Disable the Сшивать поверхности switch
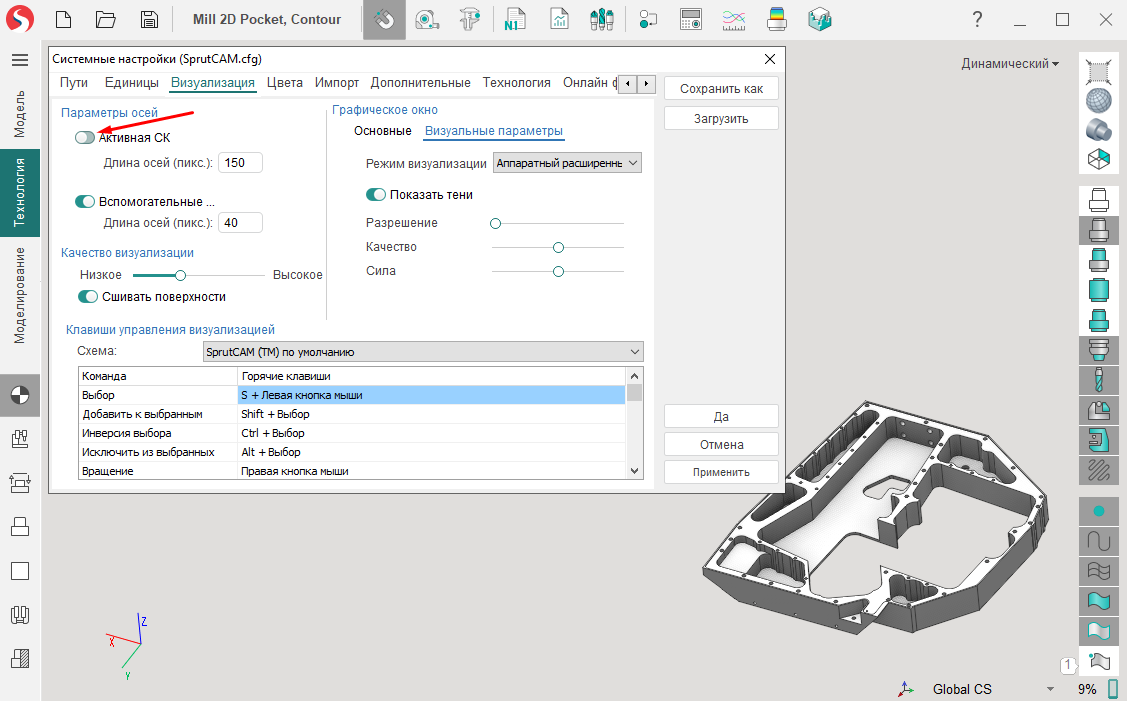The height and width of the screenshot is (701, 1127). point(88,297)
